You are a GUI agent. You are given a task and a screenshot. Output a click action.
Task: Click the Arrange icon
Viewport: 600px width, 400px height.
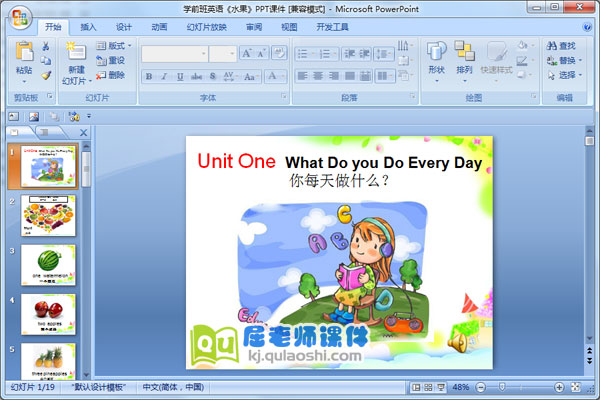(x=465, y=51)
